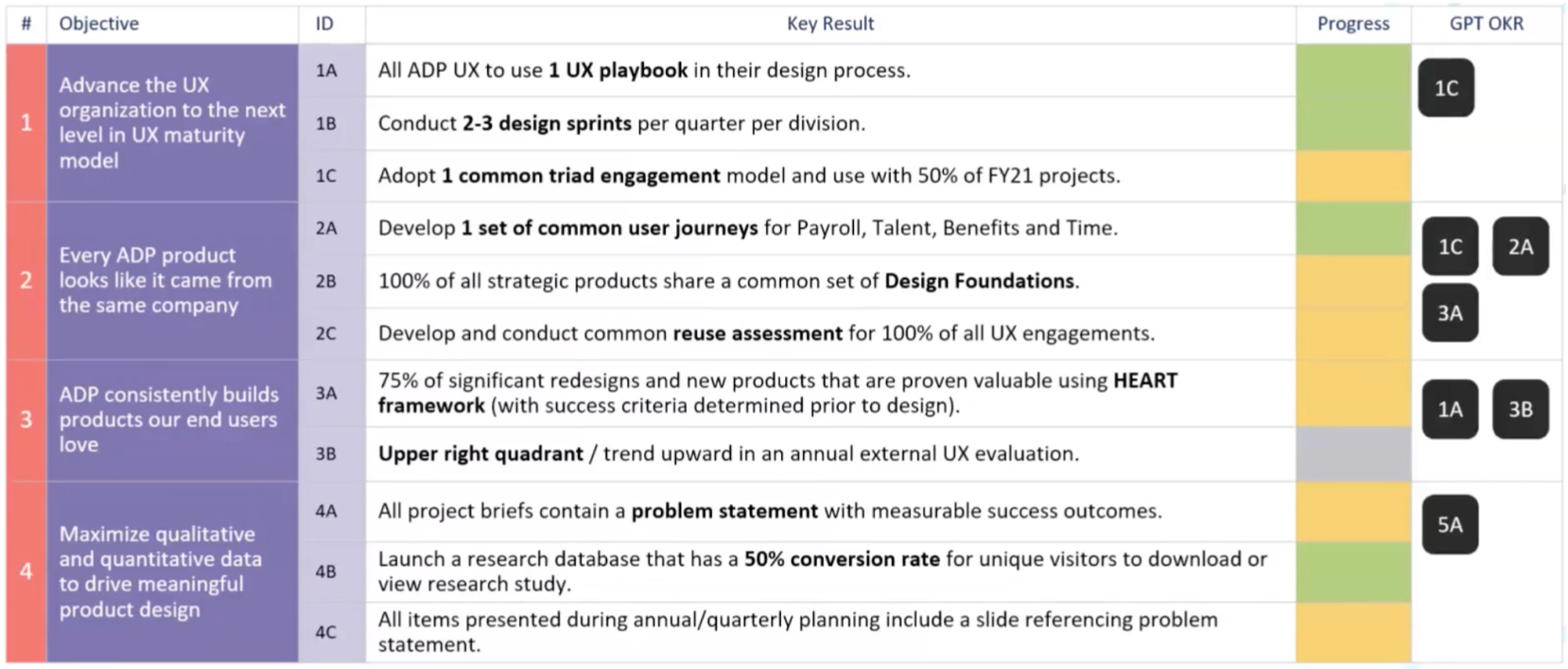Click the 1C badge next to the 2A badge
This screenshot has height=669, width=1568.
point(1450,247)
